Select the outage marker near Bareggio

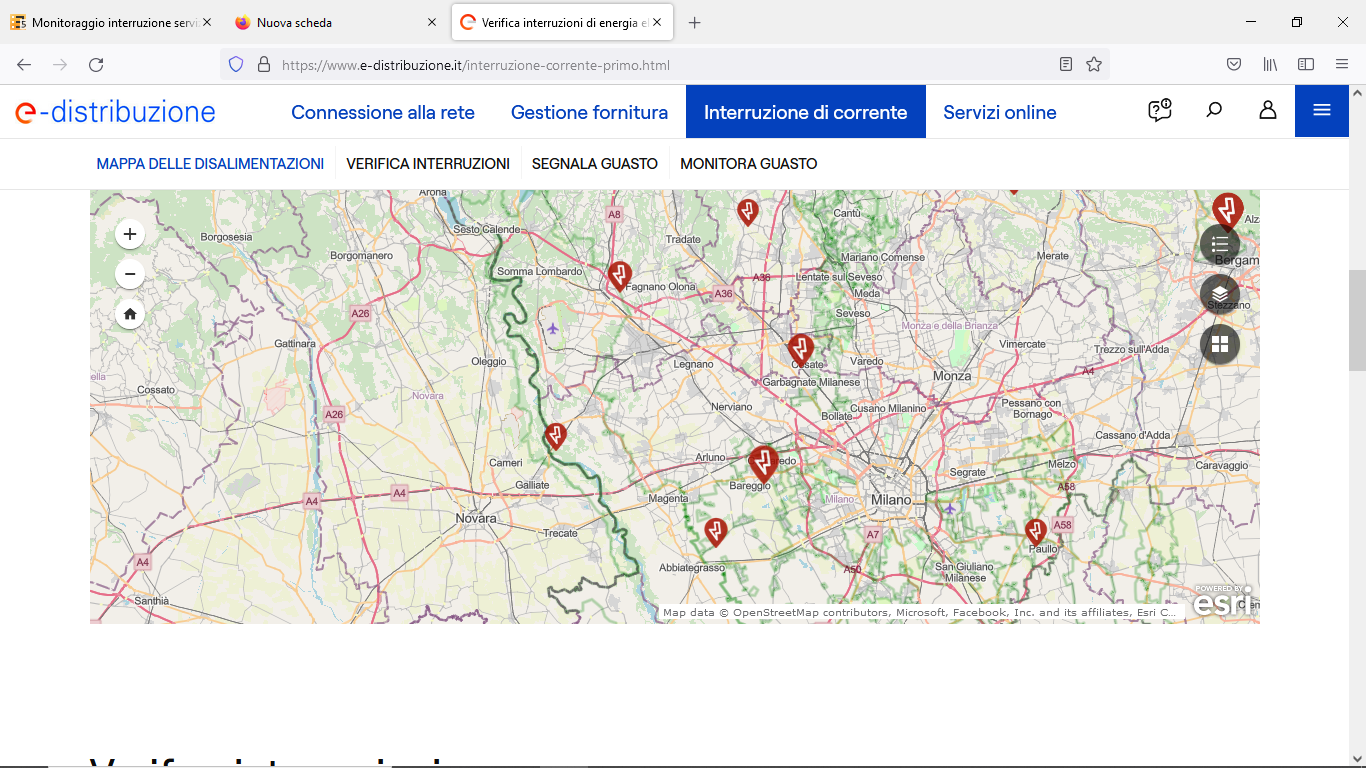[x=763, y=462]
